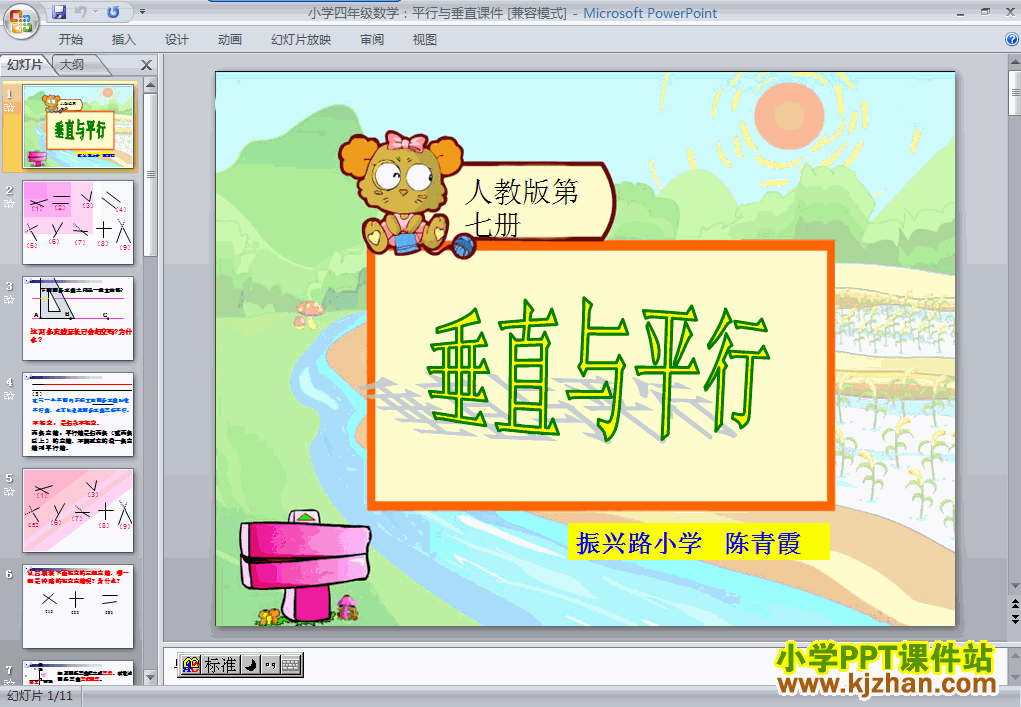Viewport: 1021px width, 707px height.
Task: Click thumbnail pane scroll up arrow
Action: [150, 85]
